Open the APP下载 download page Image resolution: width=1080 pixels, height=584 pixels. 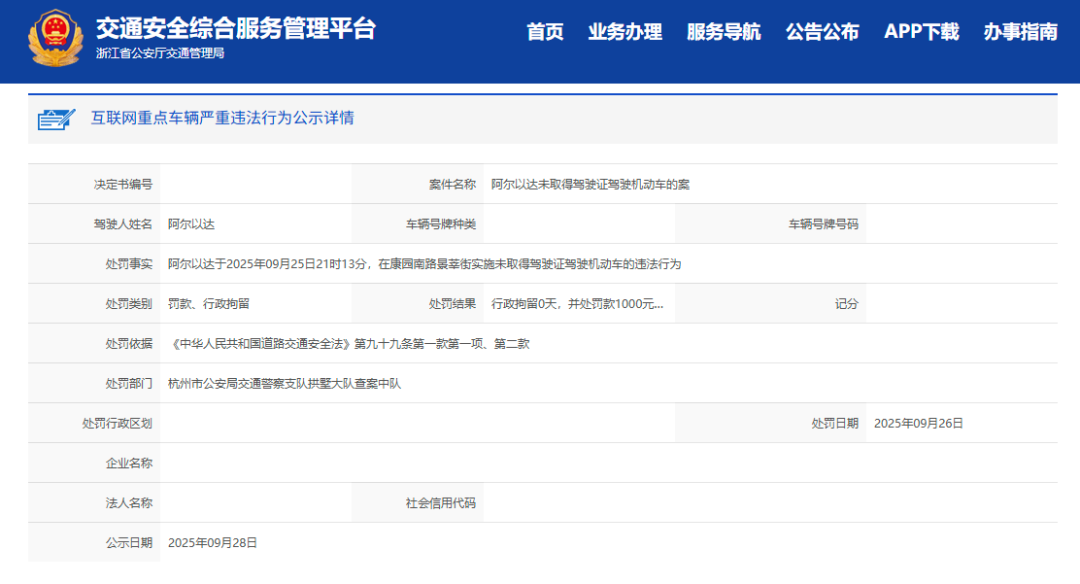click(x=921, y=32)
